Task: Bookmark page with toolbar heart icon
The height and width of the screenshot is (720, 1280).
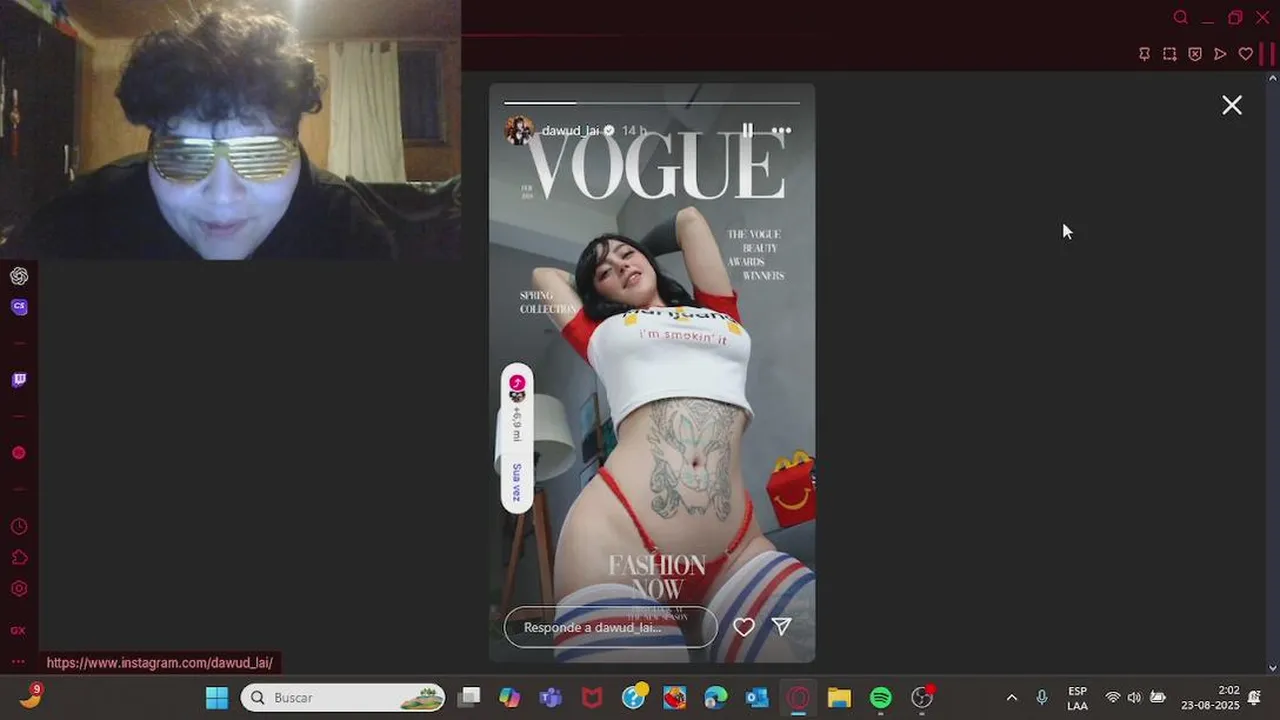Action: [x=1245, y=54]
